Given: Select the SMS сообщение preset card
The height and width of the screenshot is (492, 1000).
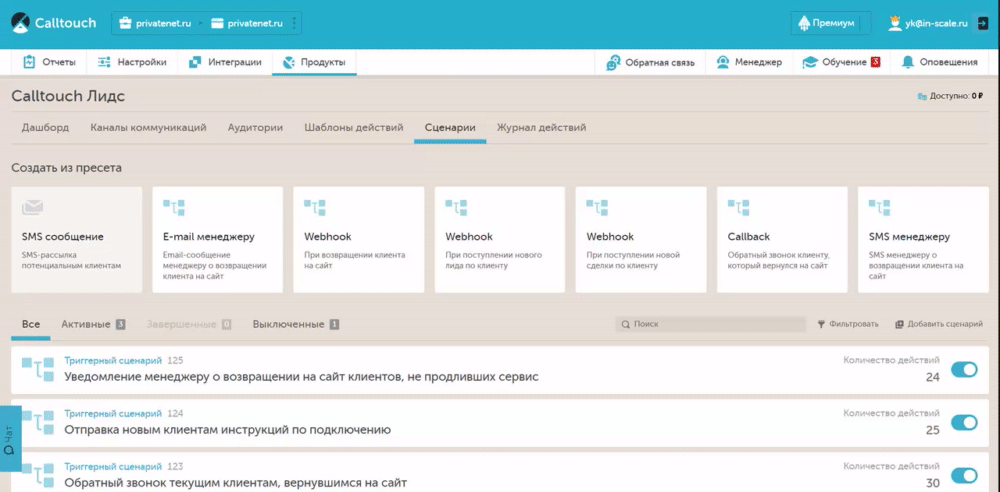Looking at the screenshot, I should 77,239.
